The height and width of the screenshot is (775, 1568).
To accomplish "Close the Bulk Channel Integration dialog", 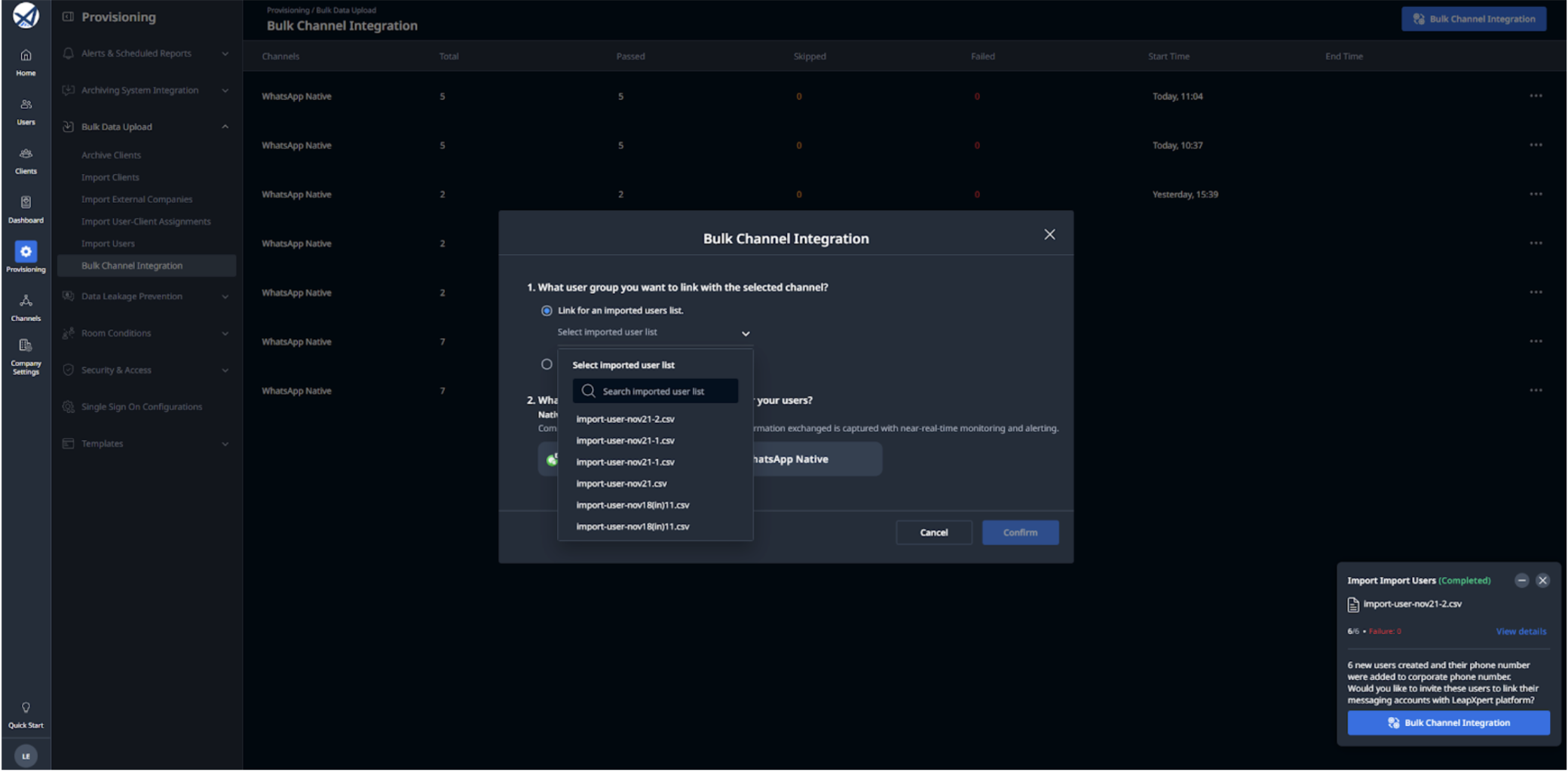I will pos(1049,234).
